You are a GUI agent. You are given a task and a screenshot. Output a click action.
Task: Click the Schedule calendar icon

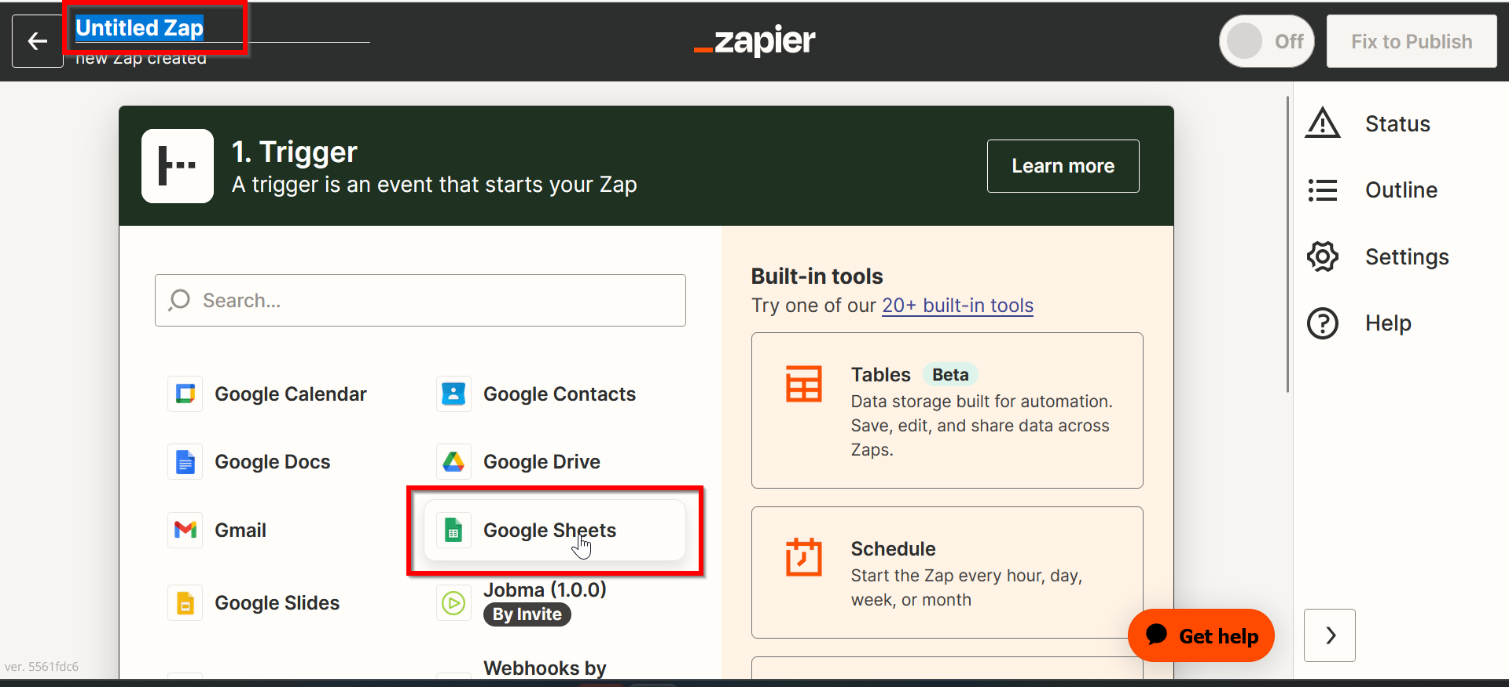803,557
